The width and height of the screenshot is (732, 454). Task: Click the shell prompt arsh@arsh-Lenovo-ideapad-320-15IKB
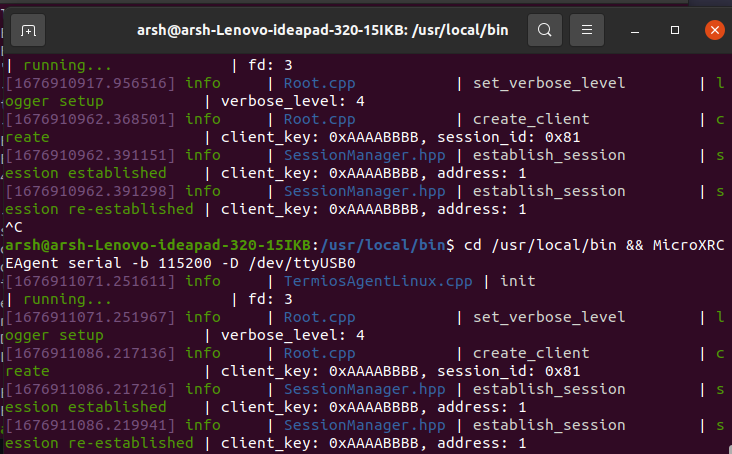158,245
